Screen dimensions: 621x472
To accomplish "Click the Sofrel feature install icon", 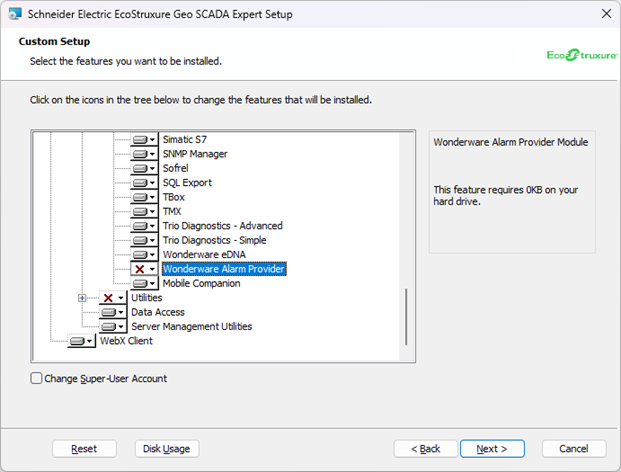I will coord(141,169).
